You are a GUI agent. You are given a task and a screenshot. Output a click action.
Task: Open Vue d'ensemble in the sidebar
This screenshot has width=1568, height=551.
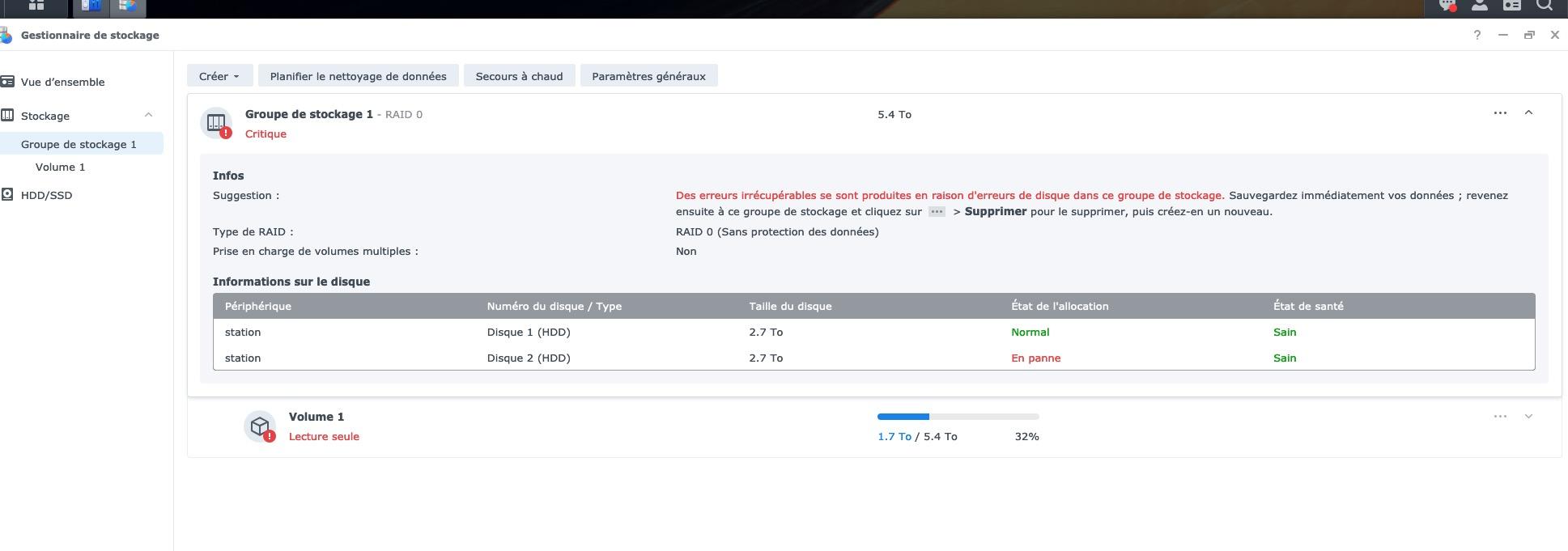(x=62, y=82)
